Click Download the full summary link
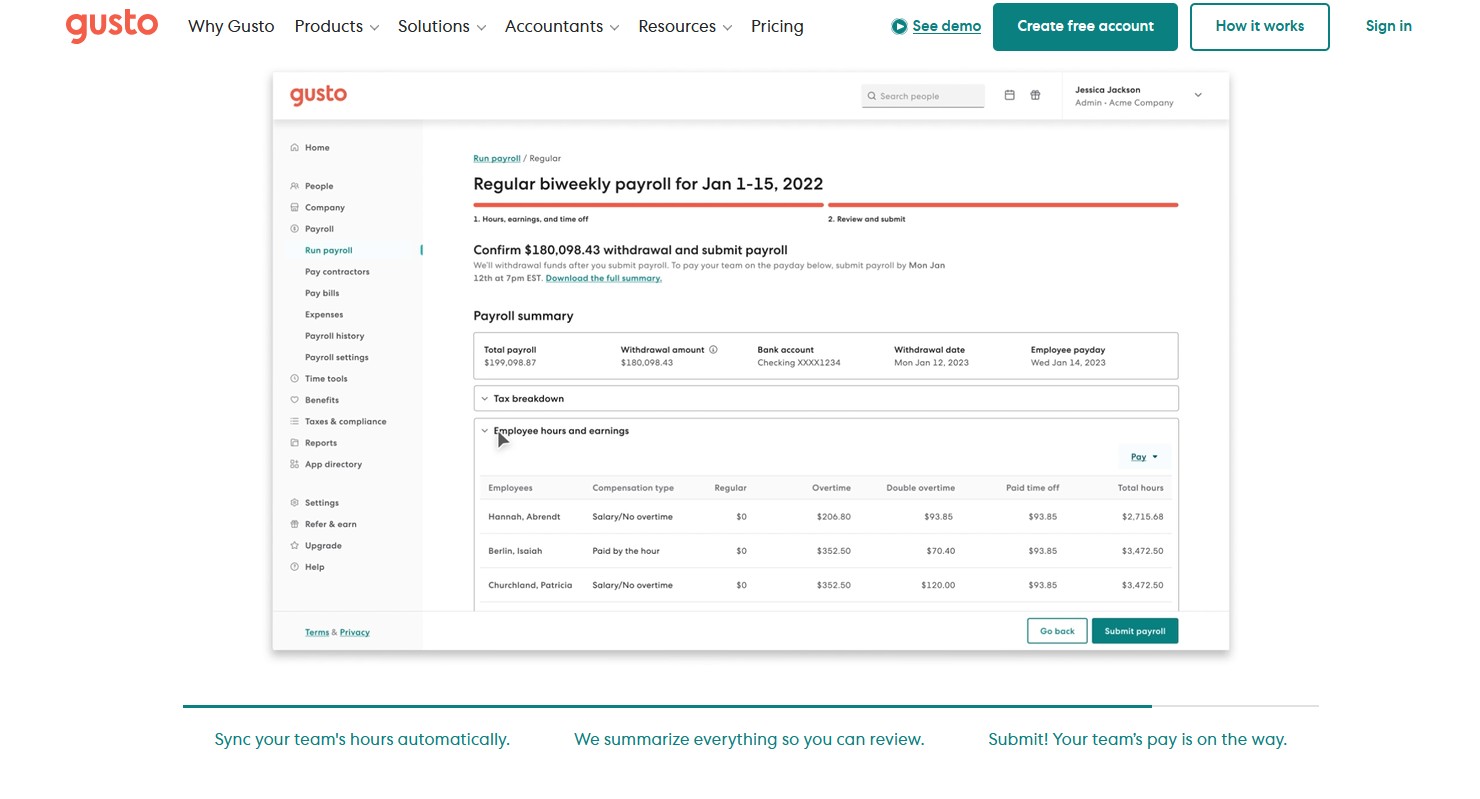 click(603, 278)
